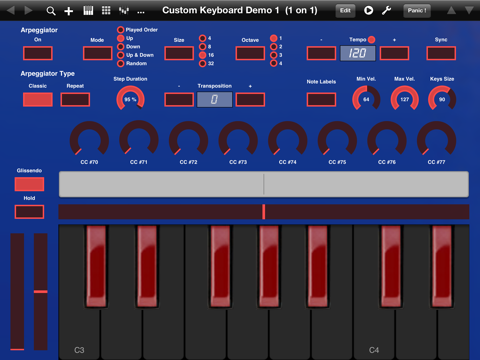
Task: Go back with the left arrow icon
Action: (11, 10)
